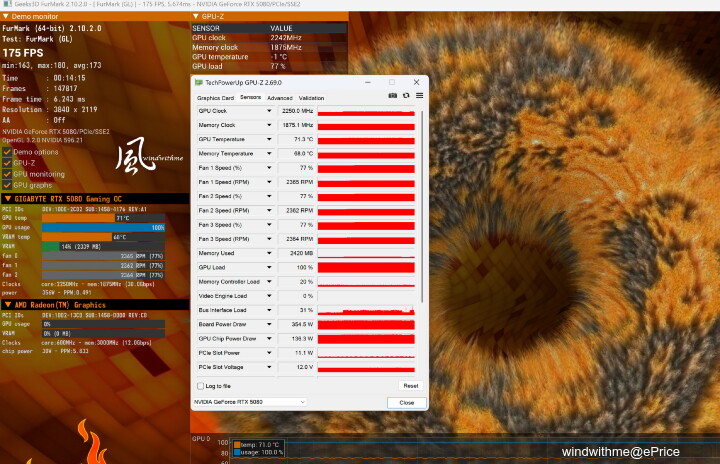720x464 pixels.
Task: Open the GPU Chip Power Draw dropdown
Action: pyautogui.click(x=269, y=339)
